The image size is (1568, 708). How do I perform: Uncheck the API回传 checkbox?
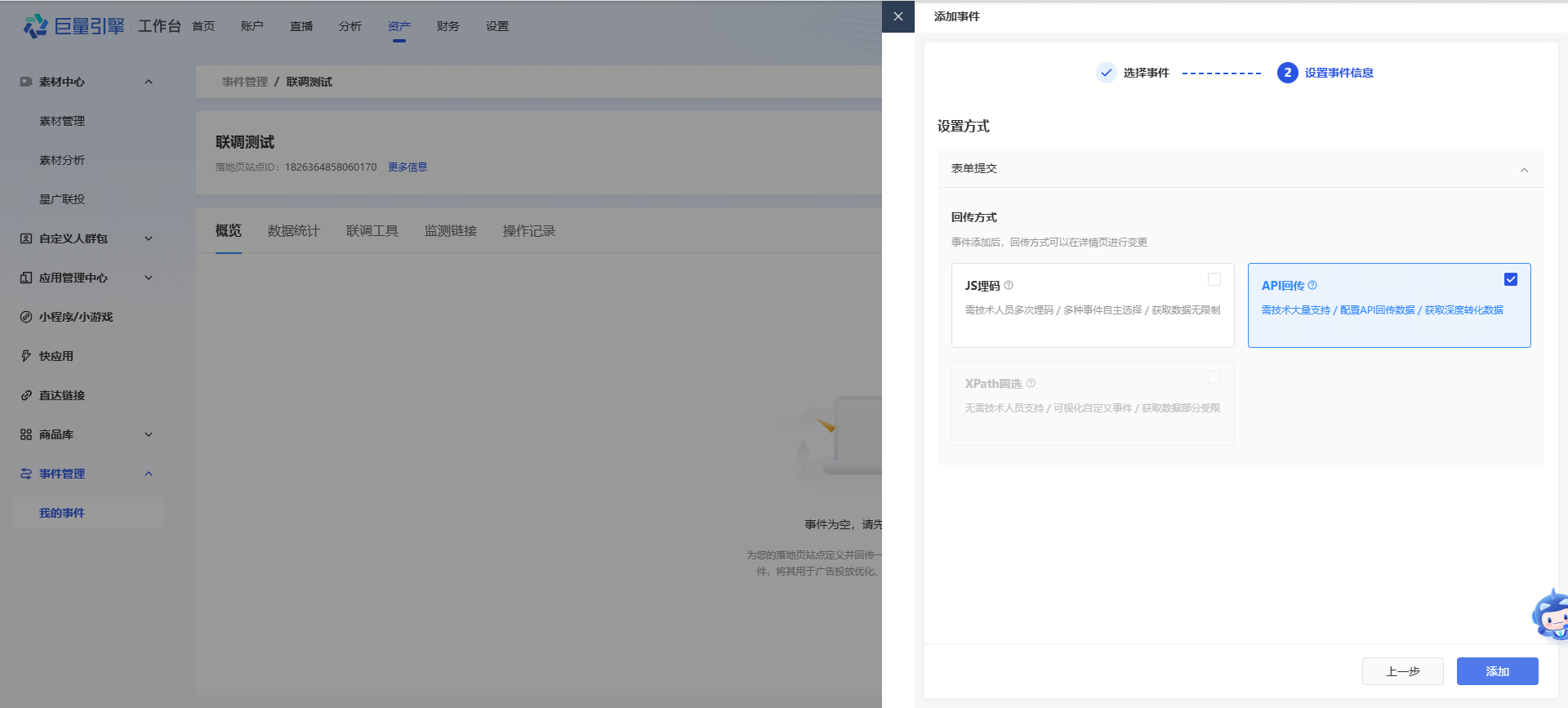[1511, 279]
